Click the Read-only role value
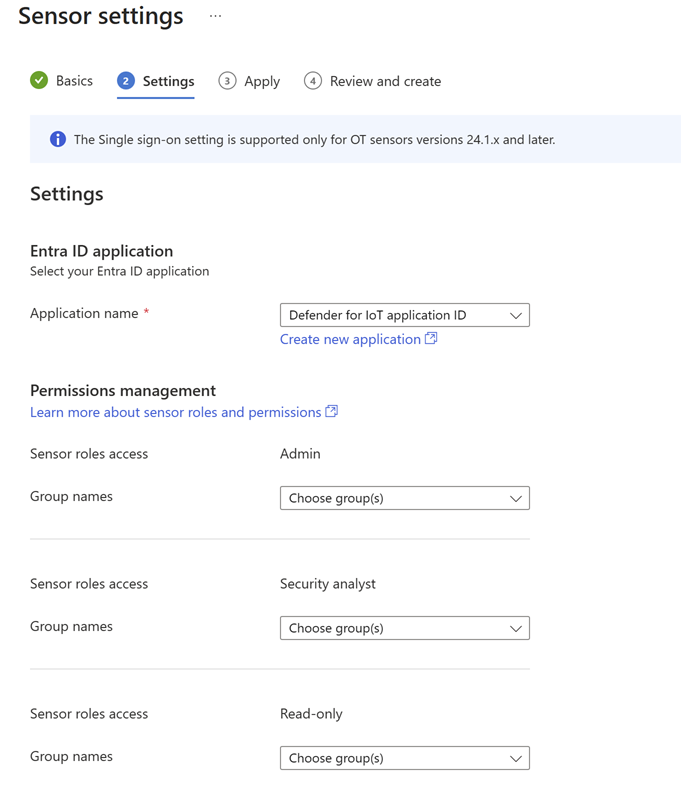The width and height of the screenshot is (681, 797). click(311, 714)
